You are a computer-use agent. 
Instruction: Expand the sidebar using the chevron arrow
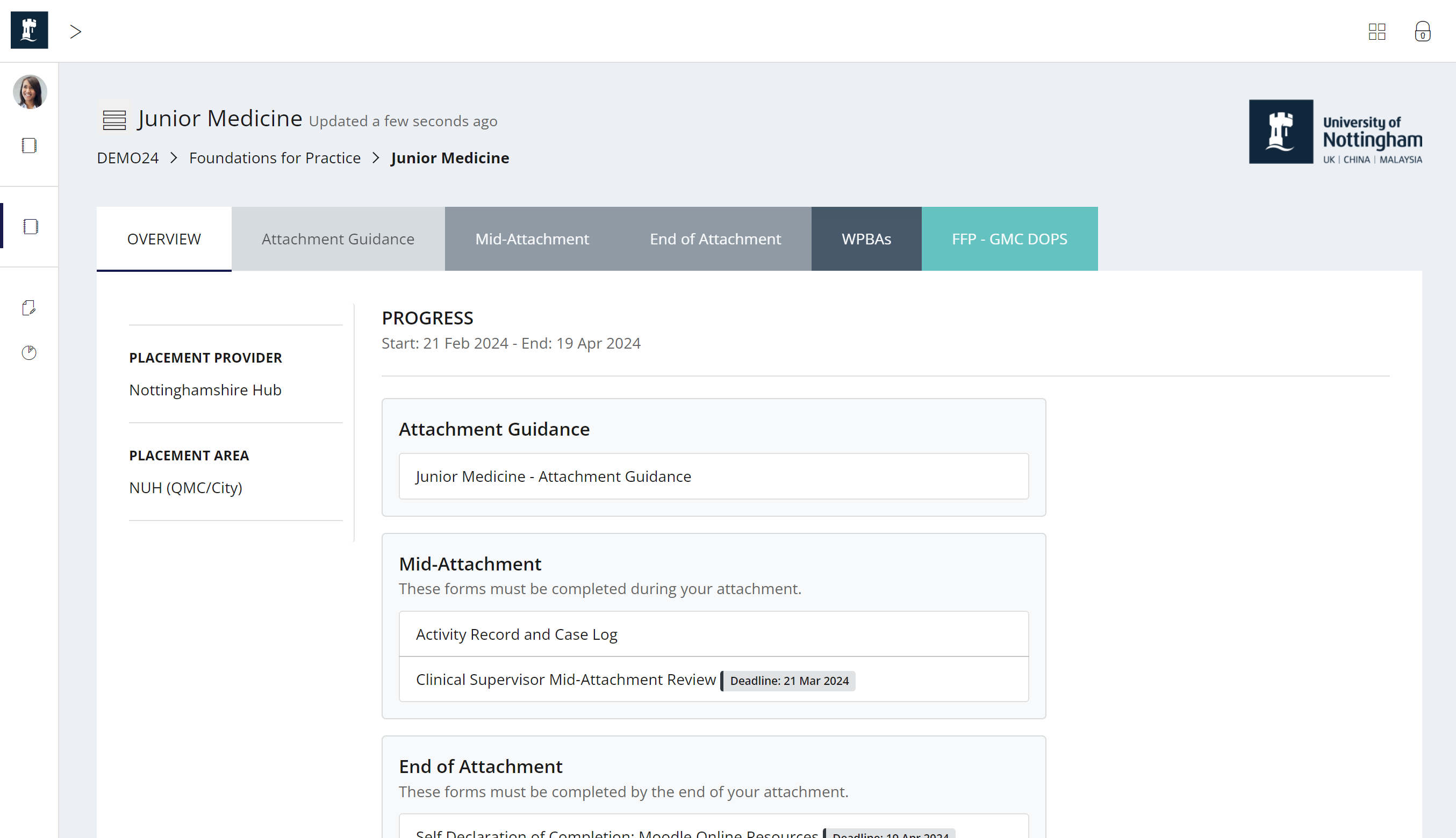(75, 32)
